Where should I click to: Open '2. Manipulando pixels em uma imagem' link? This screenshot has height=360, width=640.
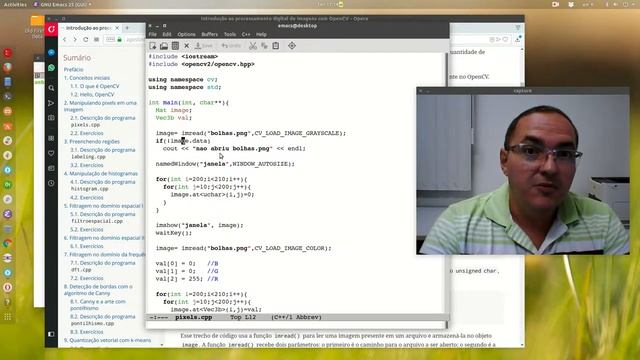point(100,106)
